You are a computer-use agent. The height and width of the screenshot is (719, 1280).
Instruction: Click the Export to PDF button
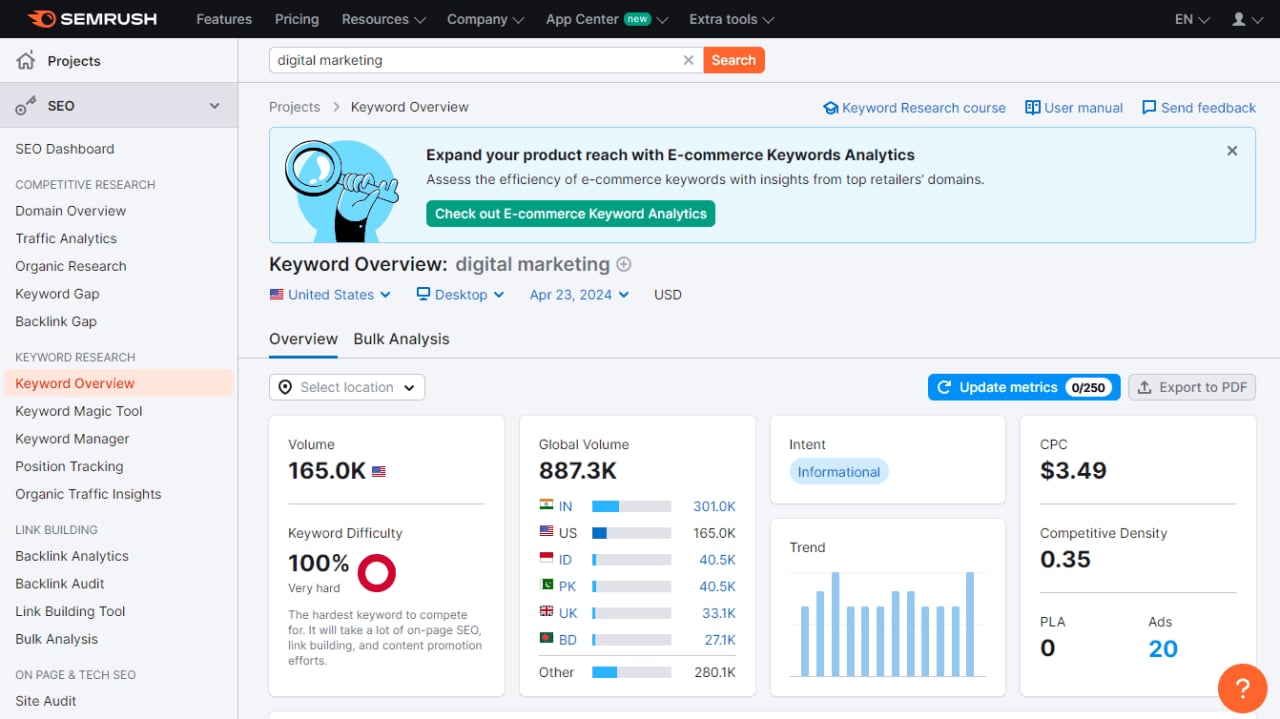pyautogui.click(x=1192, y=387)
